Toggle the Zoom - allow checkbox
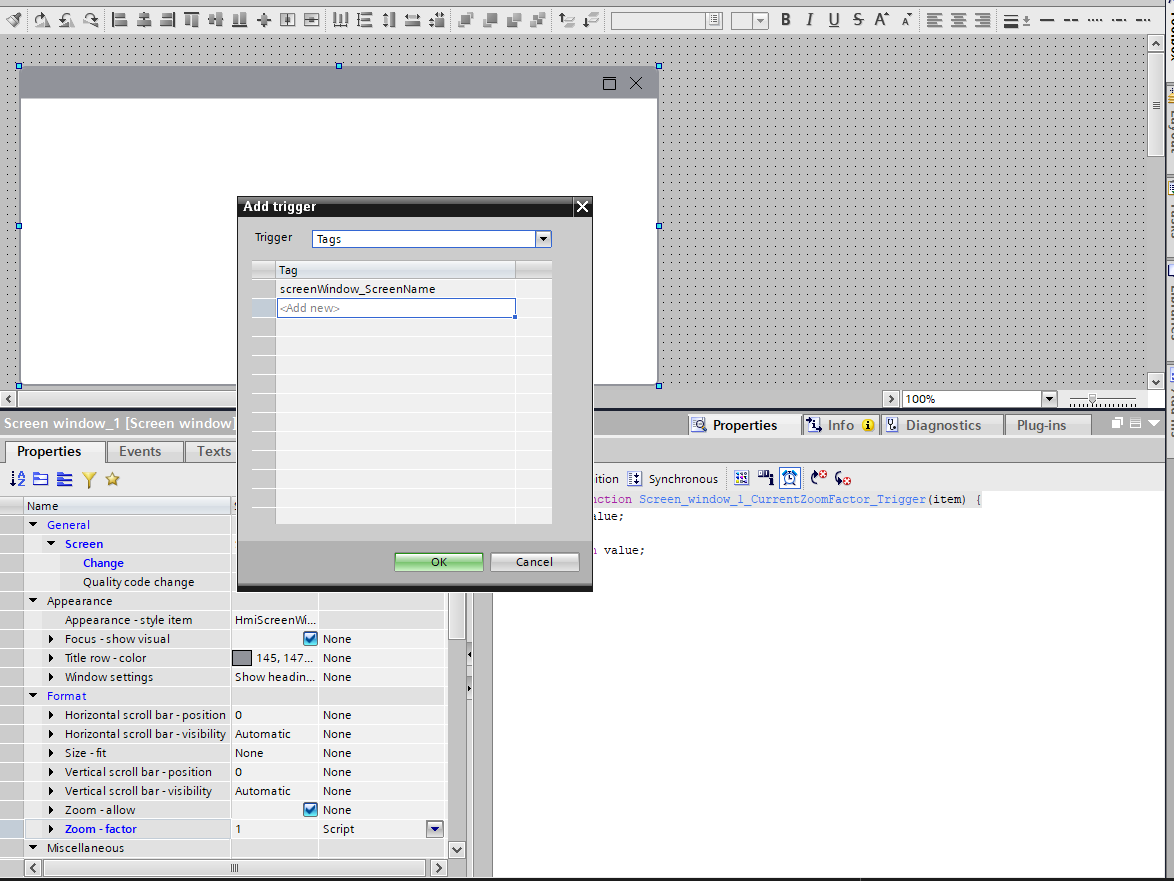The width and height of the screenshot is (1174, 881). 310,810
